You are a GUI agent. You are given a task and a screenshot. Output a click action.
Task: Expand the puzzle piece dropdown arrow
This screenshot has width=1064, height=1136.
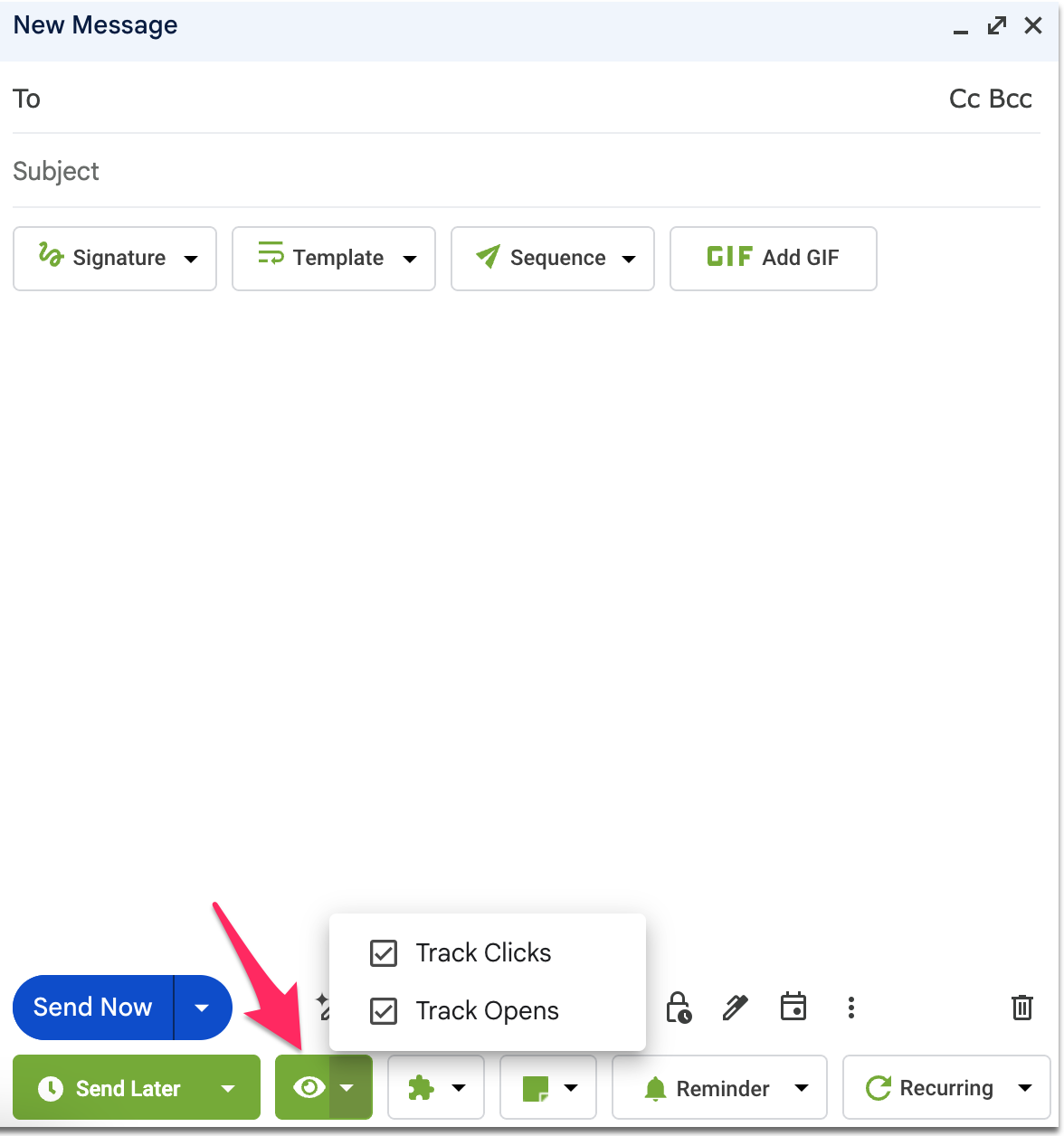(x=459, y=1088)
